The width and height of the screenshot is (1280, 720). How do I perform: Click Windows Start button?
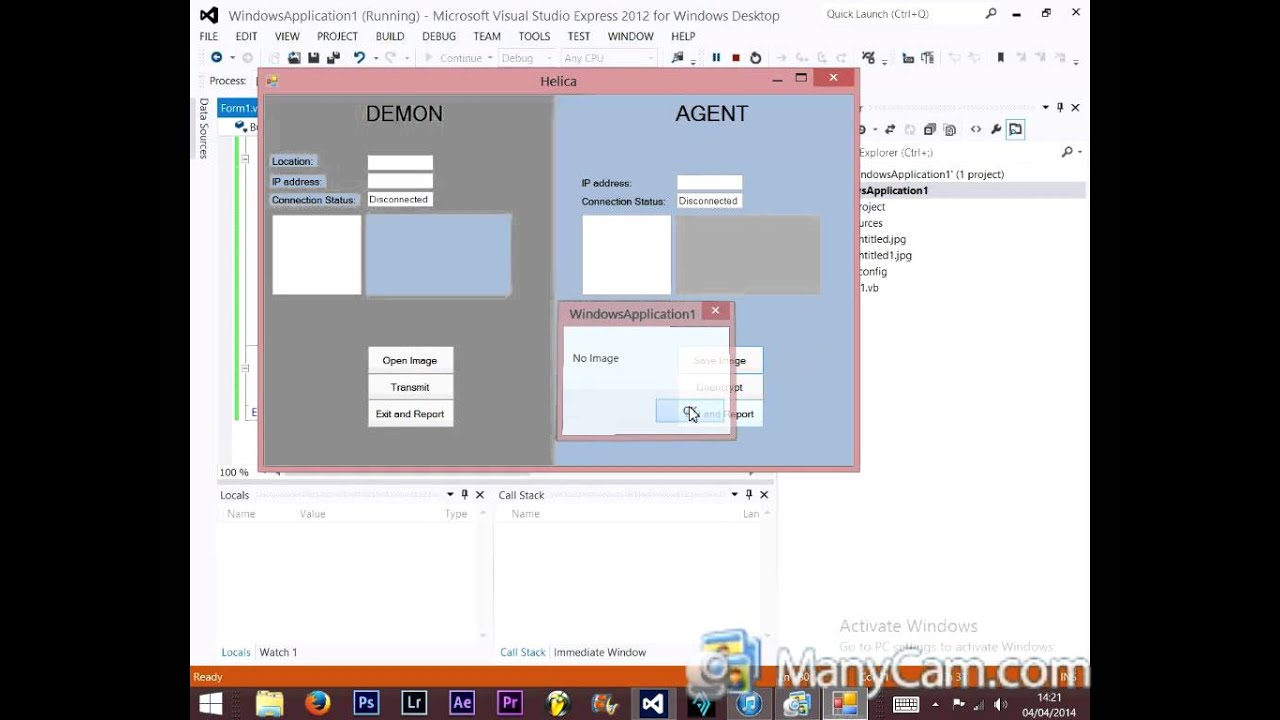[211, 703]
